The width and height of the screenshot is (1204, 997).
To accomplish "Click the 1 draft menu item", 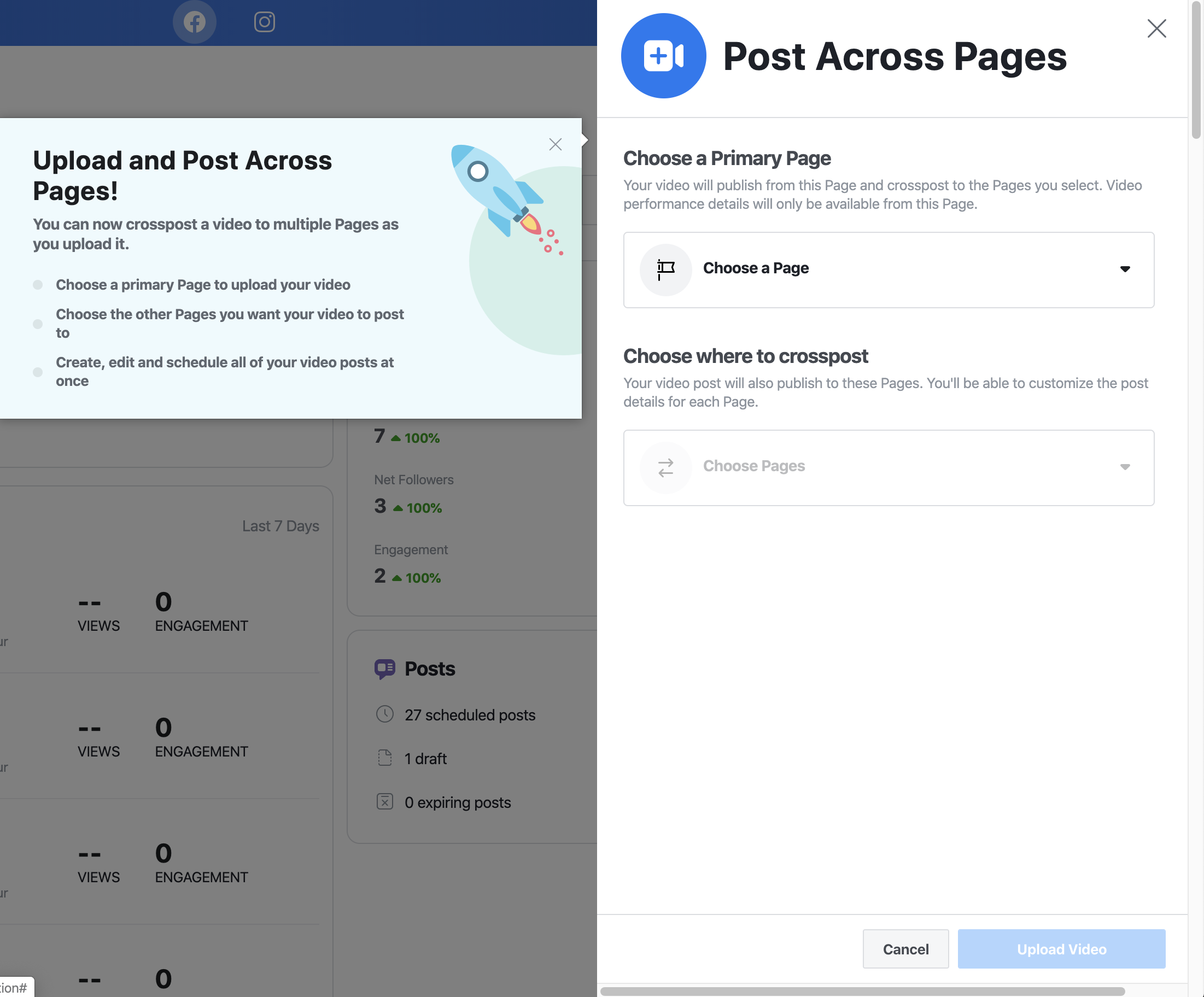I will [x=425, y=757].
